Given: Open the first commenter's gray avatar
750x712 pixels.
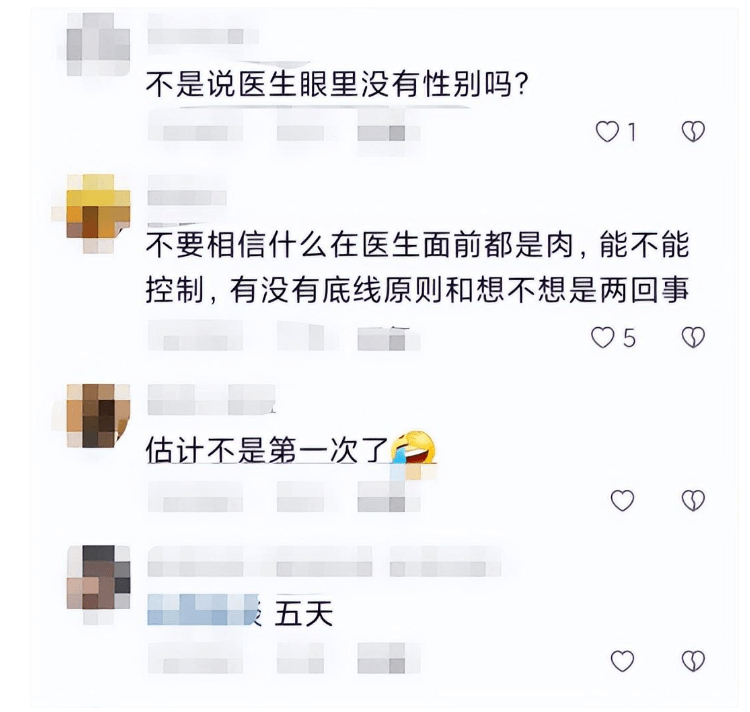Looking at the screenshot, I should pyautogui.click(x=98, y=44).
